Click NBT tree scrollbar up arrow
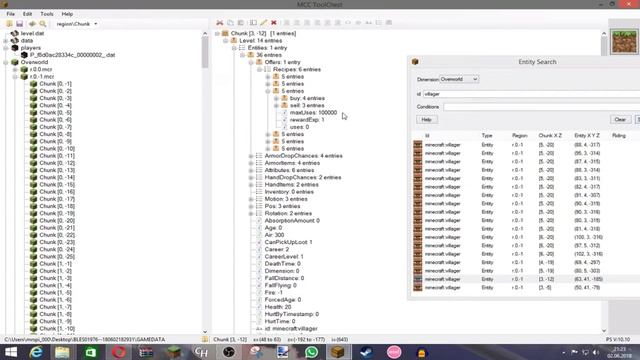The width and height of the screenshot is (640, 360). pyautogui.click(x=604, y=33)
